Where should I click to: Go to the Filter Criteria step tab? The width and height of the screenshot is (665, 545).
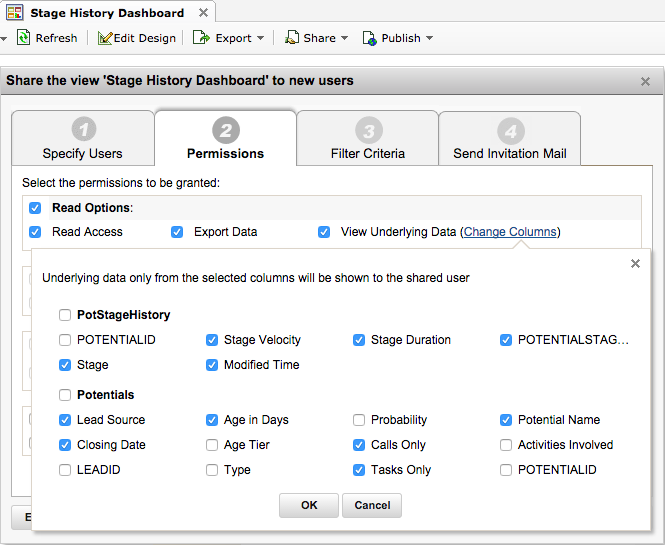click(368, 138)
